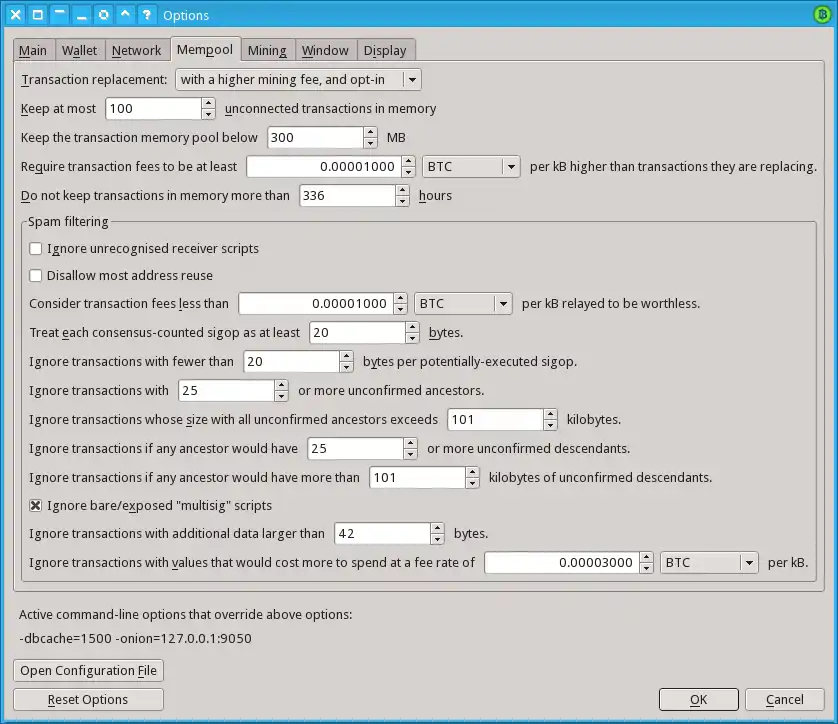Image resolution: width=838 pixels, height=724 pixels.
Task: Click the green Bitcoin icon in titlebar
Action: coord(822,14)
